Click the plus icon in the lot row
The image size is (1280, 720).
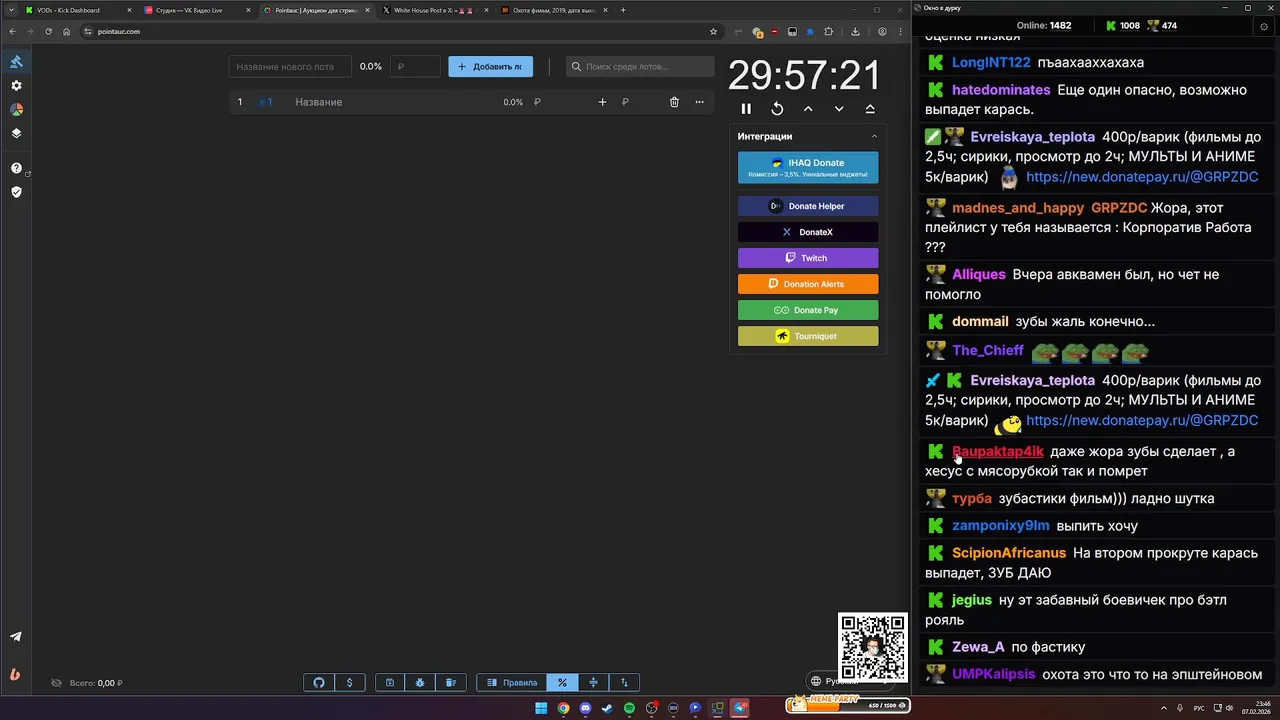pos(602,102)
